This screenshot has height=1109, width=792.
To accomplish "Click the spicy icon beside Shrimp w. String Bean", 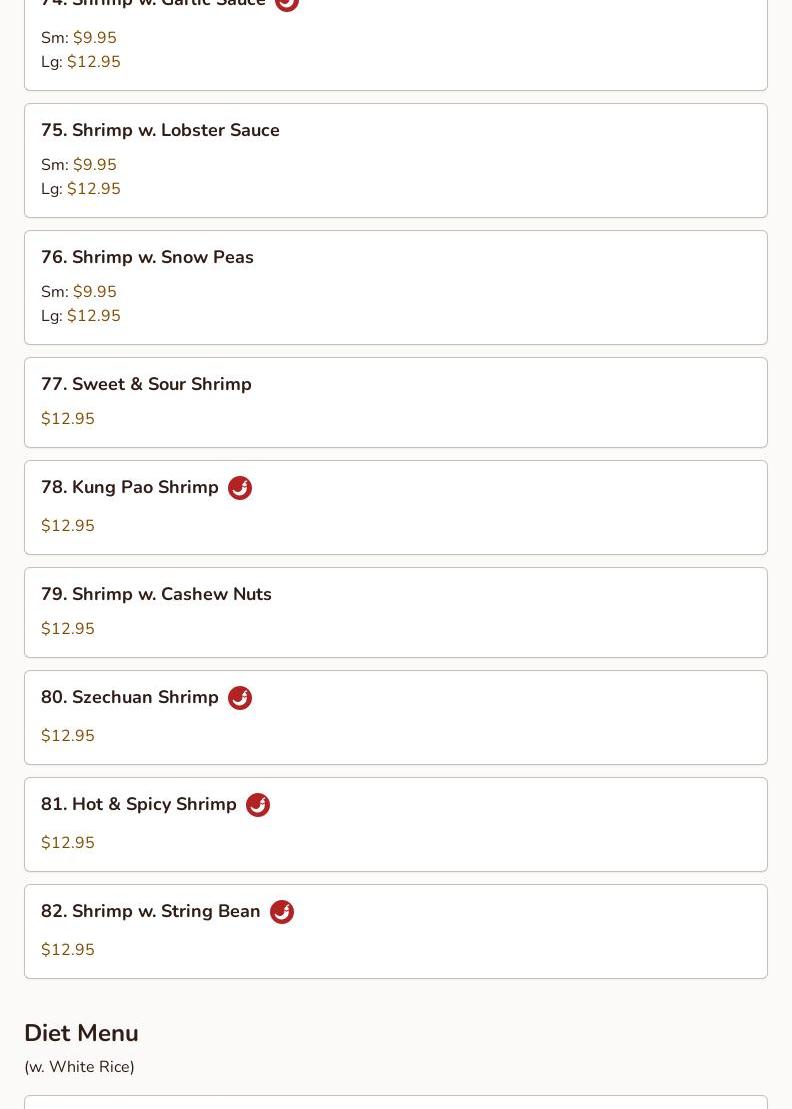I will point(282,912).
